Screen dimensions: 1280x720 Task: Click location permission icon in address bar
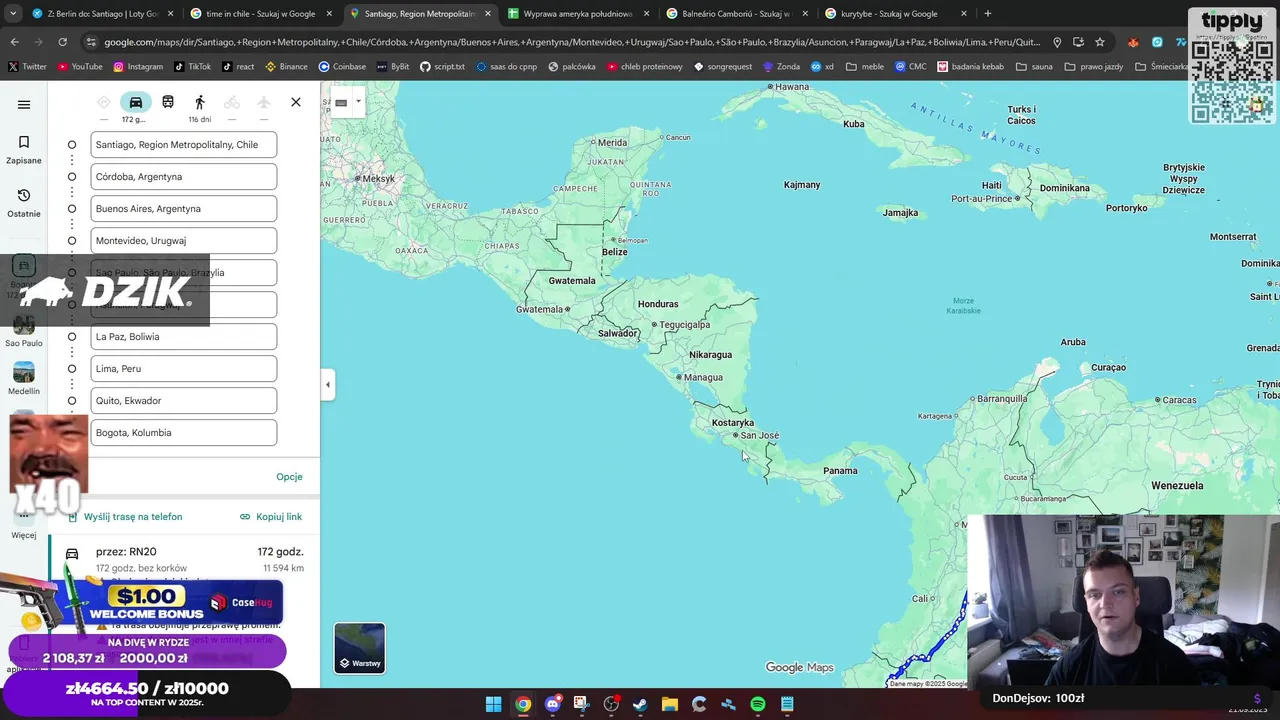pos(1057,42)
